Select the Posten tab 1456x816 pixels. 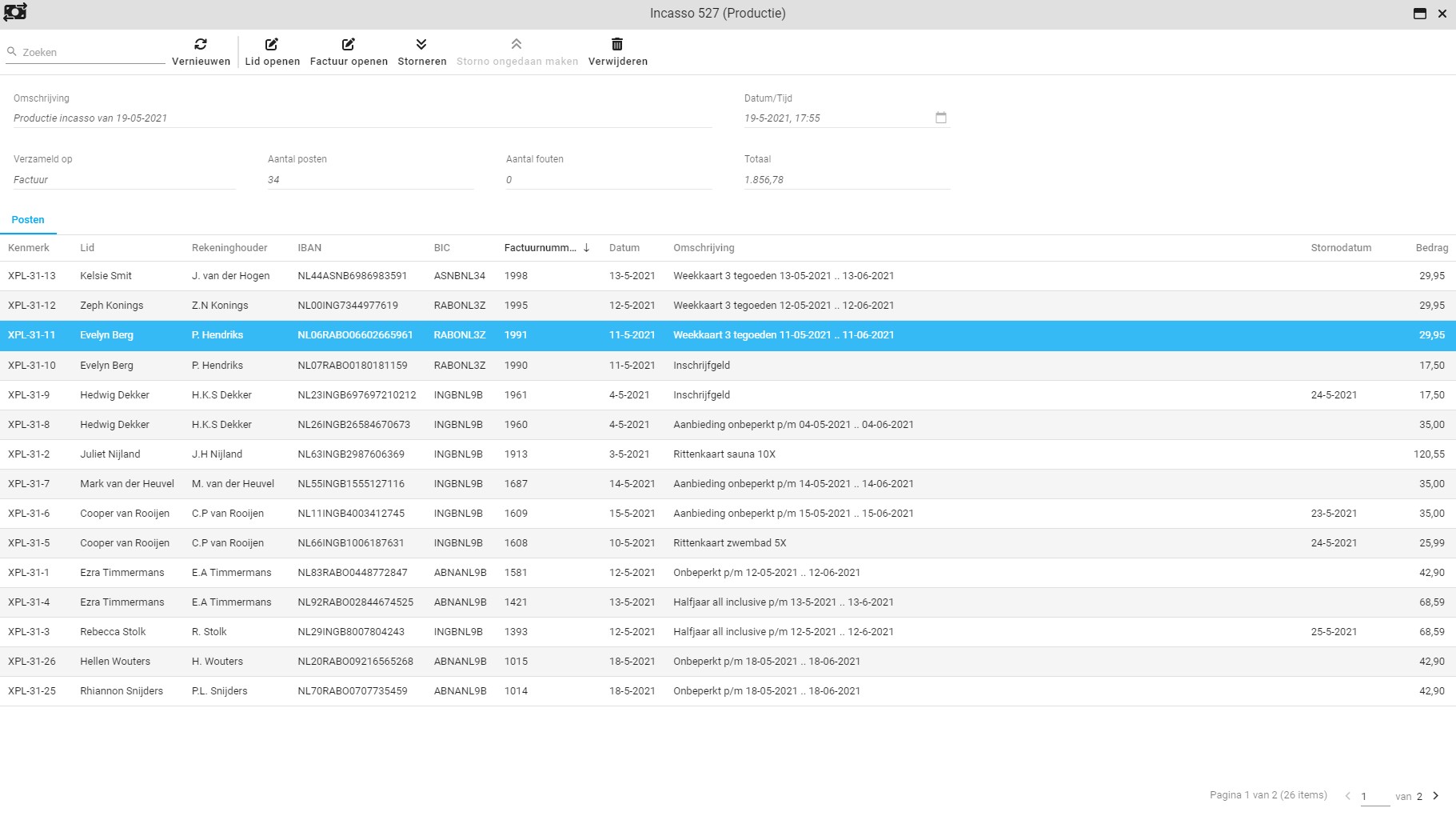point(28,220)
